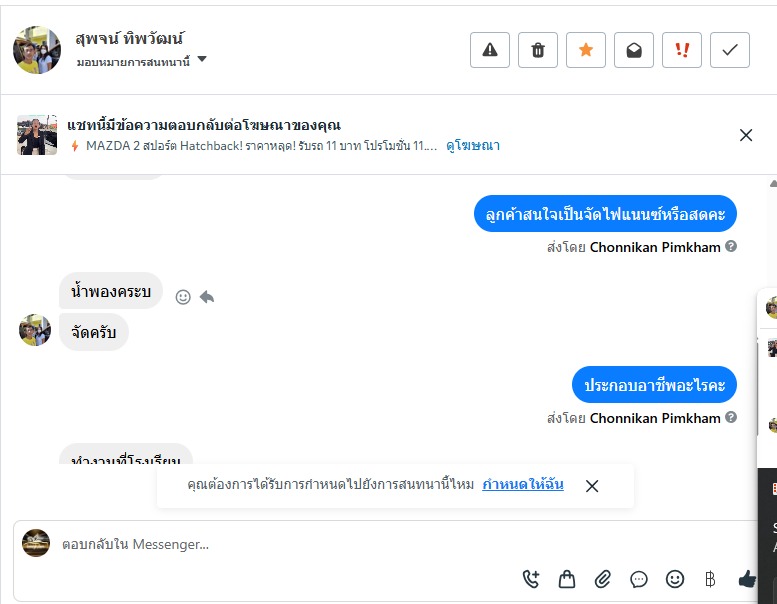Toggle the red exclamation priority marker
777x604 pixels.
click(x=682, y=50)
